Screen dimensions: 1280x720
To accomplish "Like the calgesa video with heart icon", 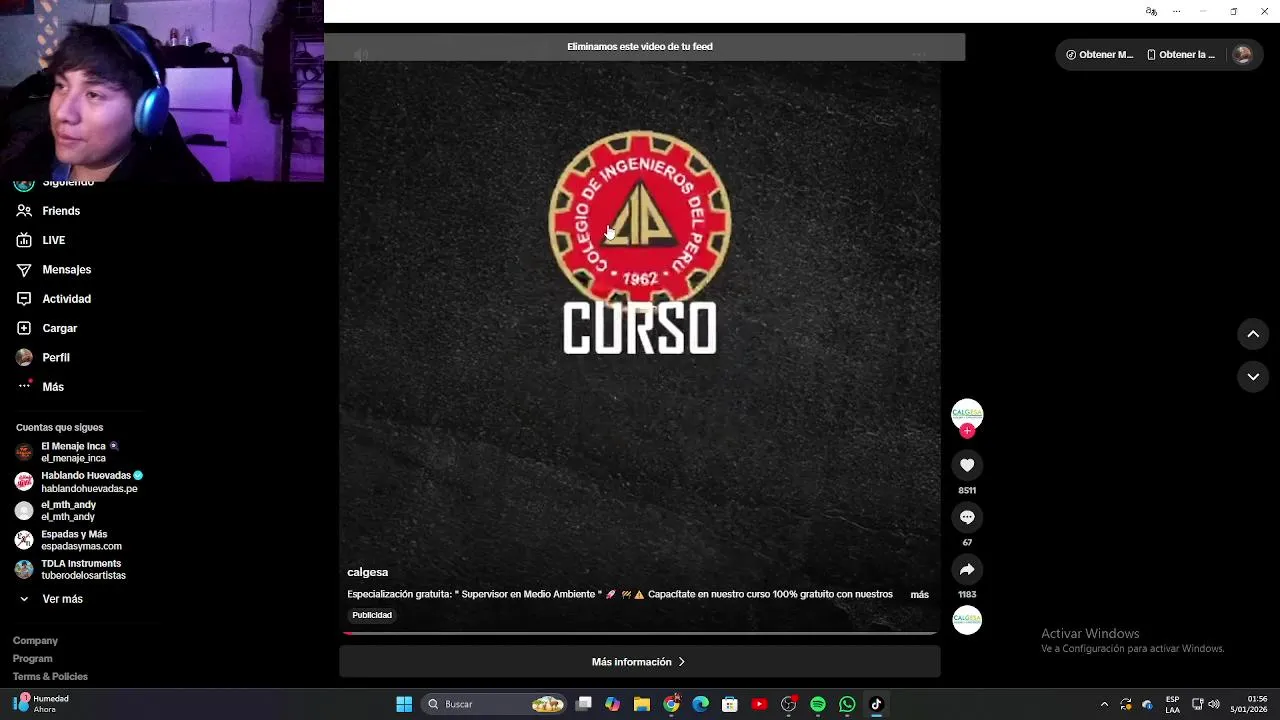I will [x=967, y=465].
